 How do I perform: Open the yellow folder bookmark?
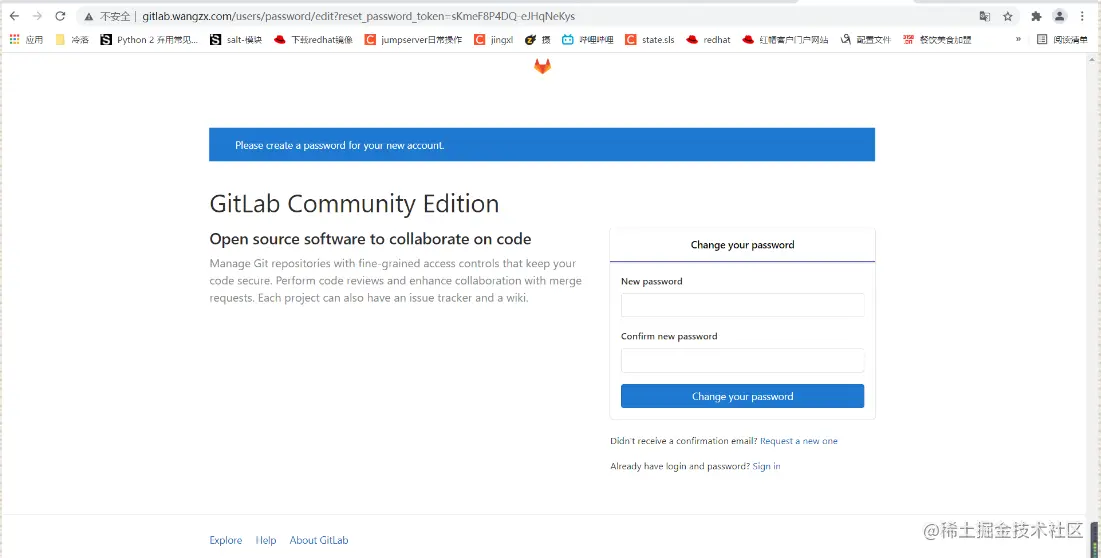tap(72, 40)
